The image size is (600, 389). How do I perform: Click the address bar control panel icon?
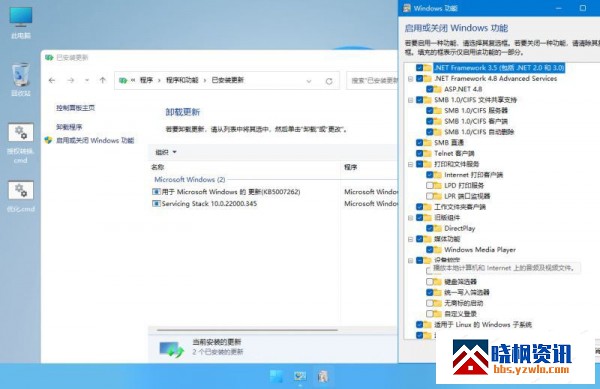point(123,80)
